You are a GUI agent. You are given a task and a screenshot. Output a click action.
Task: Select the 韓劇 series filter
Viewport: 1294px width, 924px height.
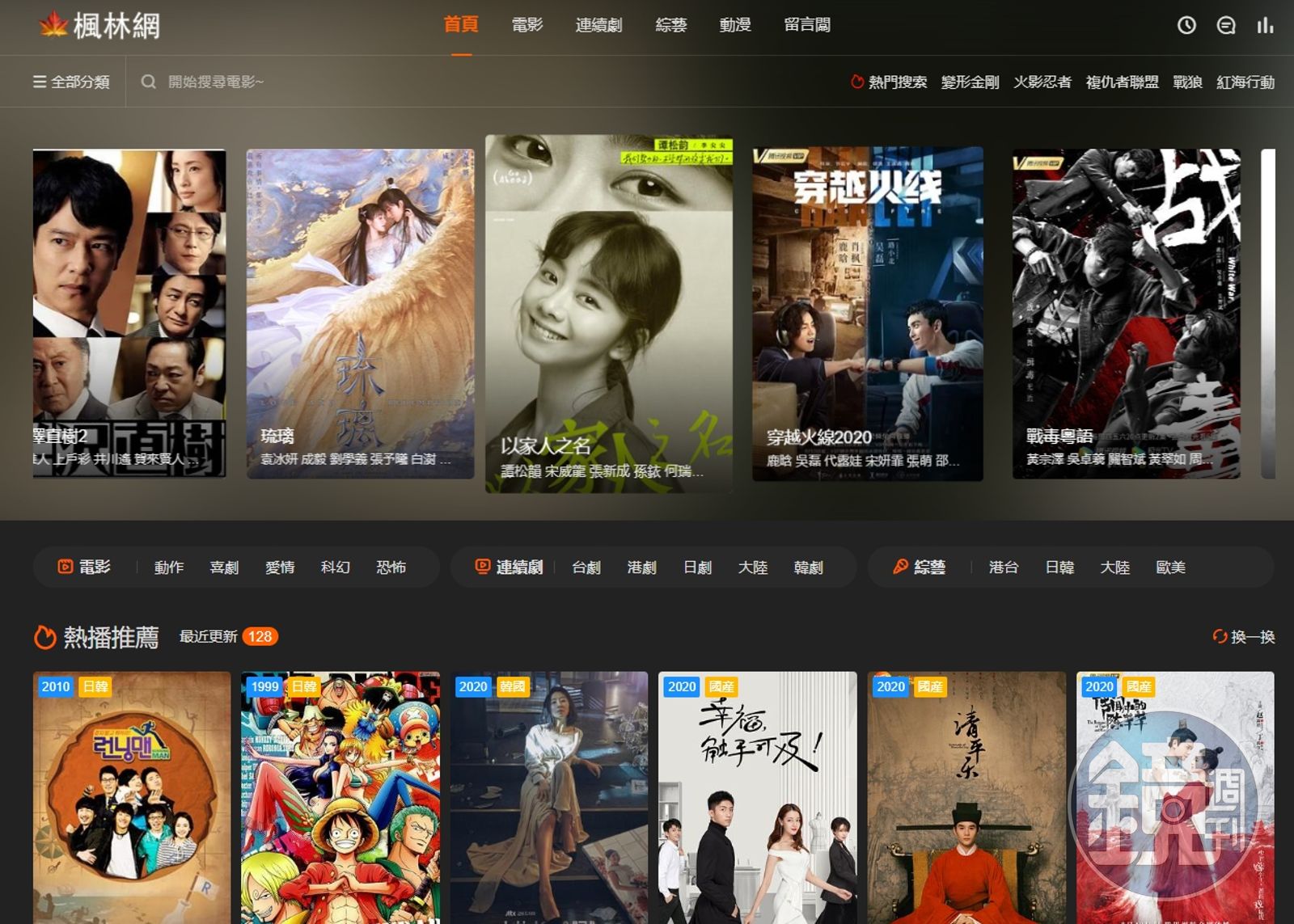click(x=808, y=567)
